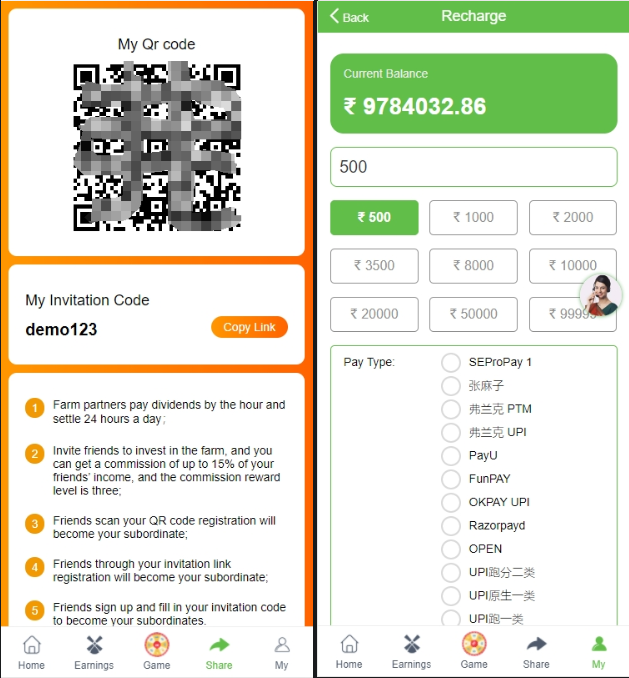The height and width of the screenshot is (678, 629).
Task: Select FunPAY payment method
Action: pos(451,479)
